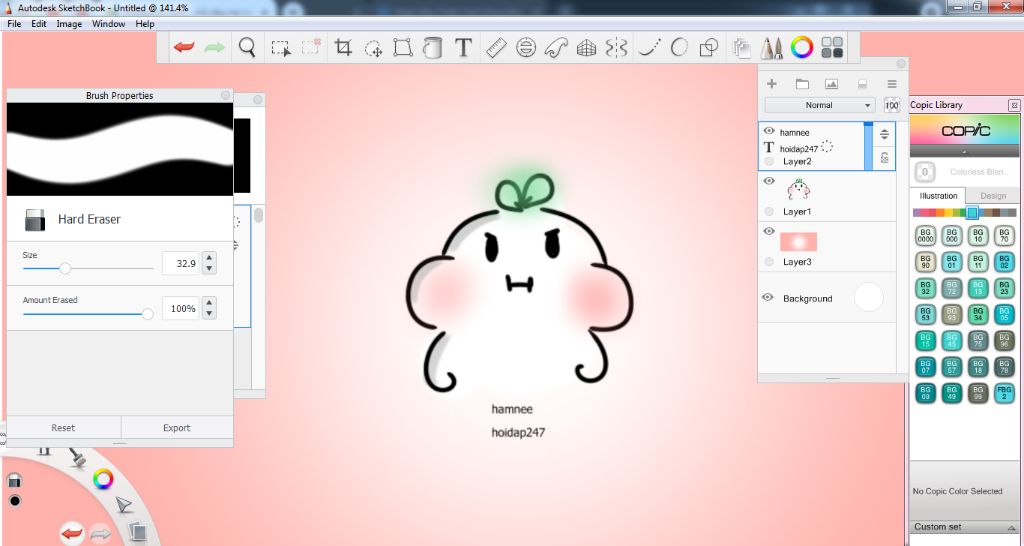Image resolution: width=1024 pixels, height=546 pixels.
Task: Enable the Ruler guide tool
Action: coord(496,48)
